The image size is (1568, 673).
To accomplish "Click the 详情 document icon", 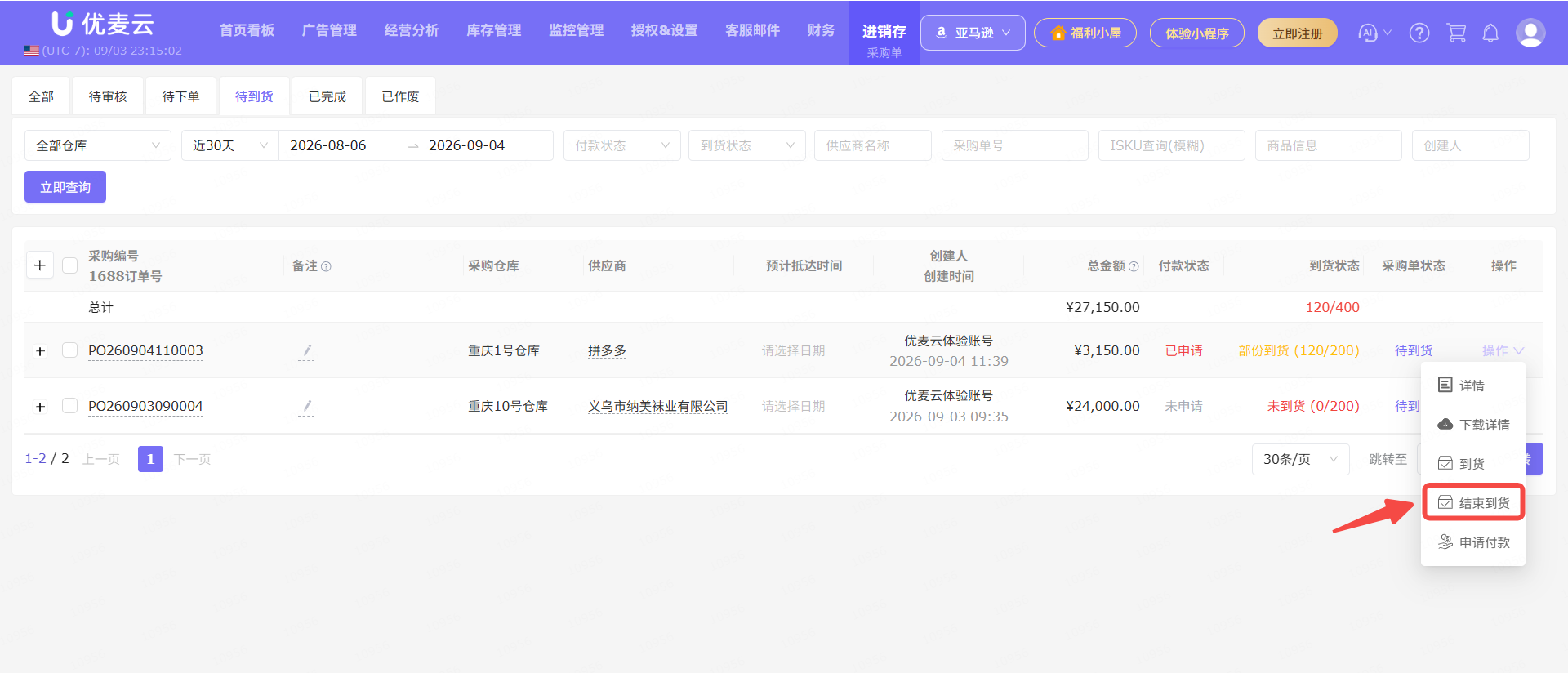I will [1445, 385].
